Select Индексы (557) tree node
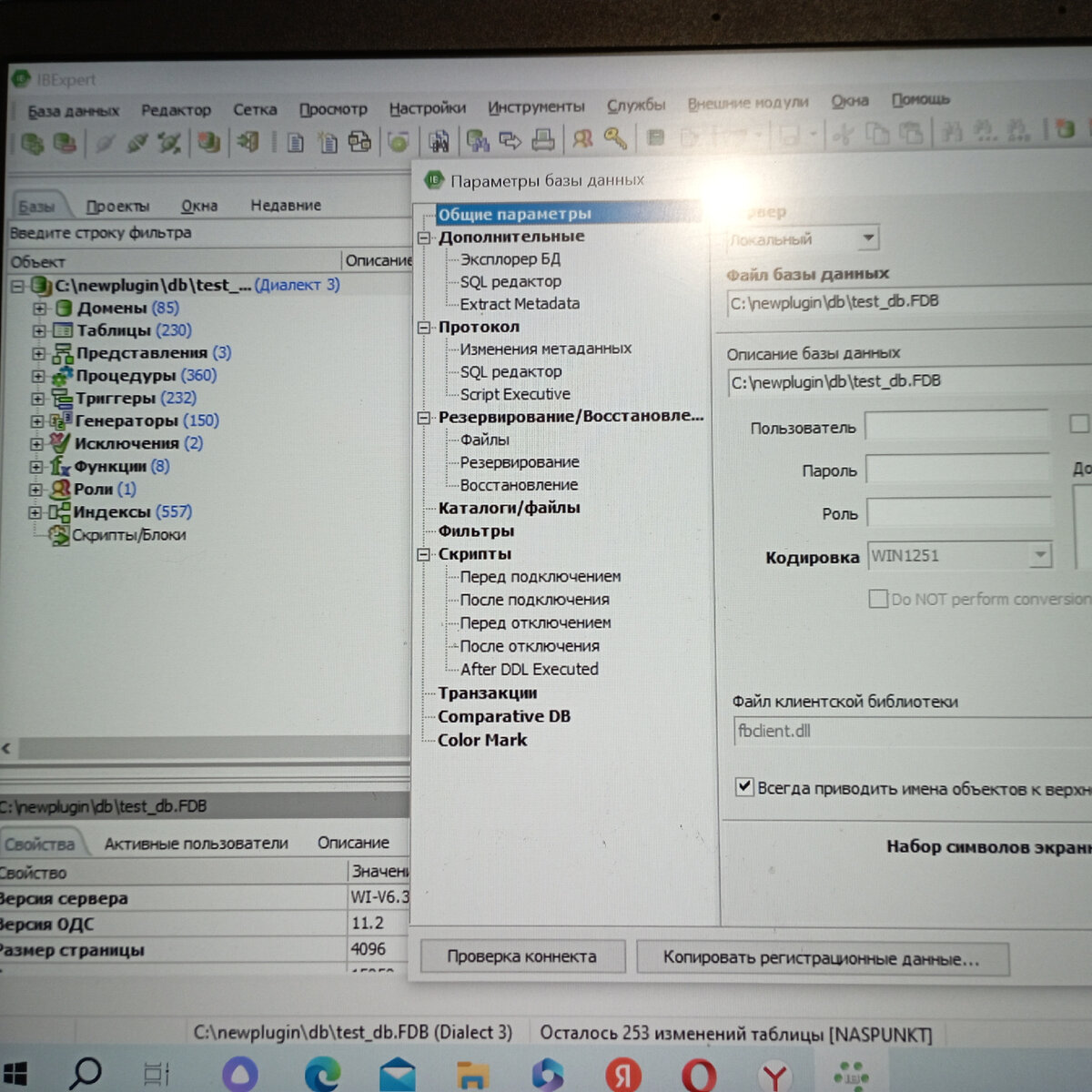The image size is (1092, 1092). 133,512
